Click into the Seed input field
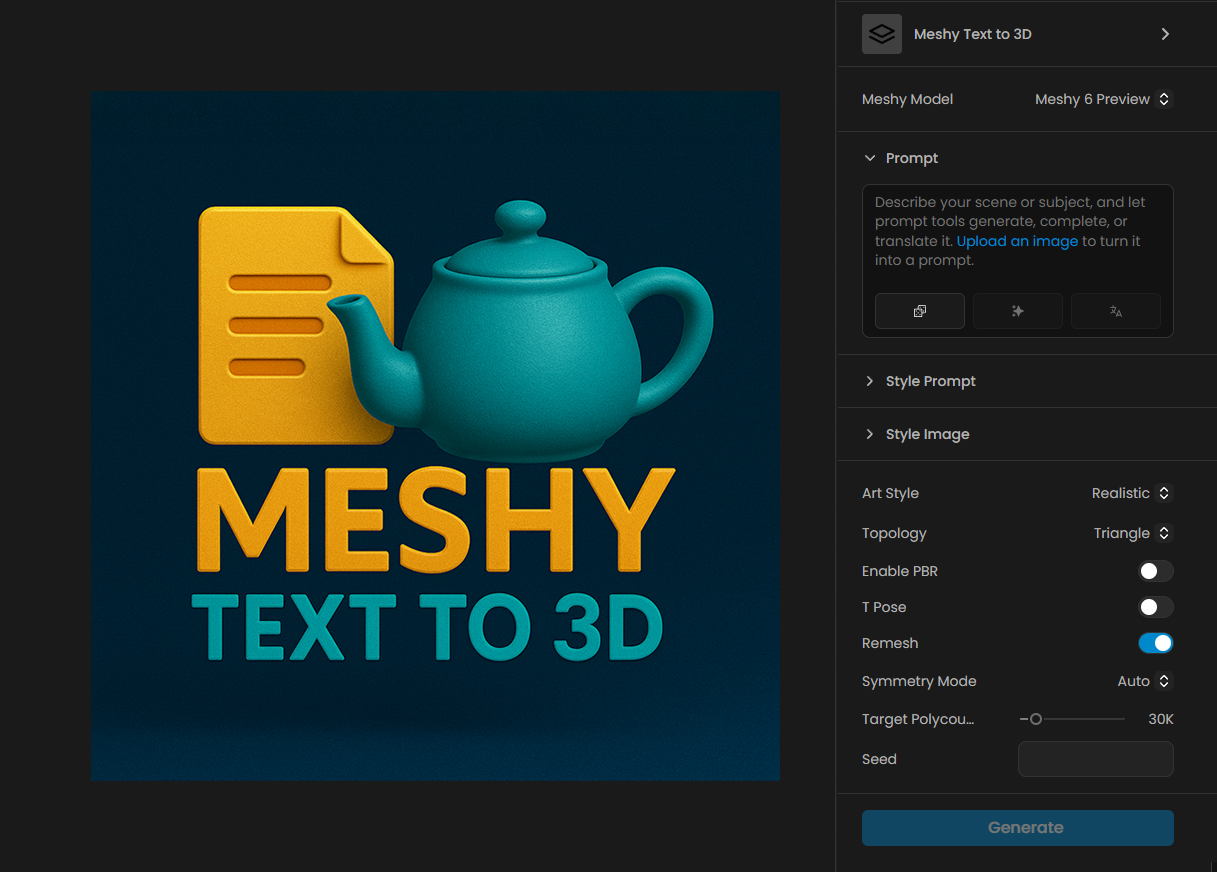Viewport: 1217px width, 872px height. pos(1095,759)
